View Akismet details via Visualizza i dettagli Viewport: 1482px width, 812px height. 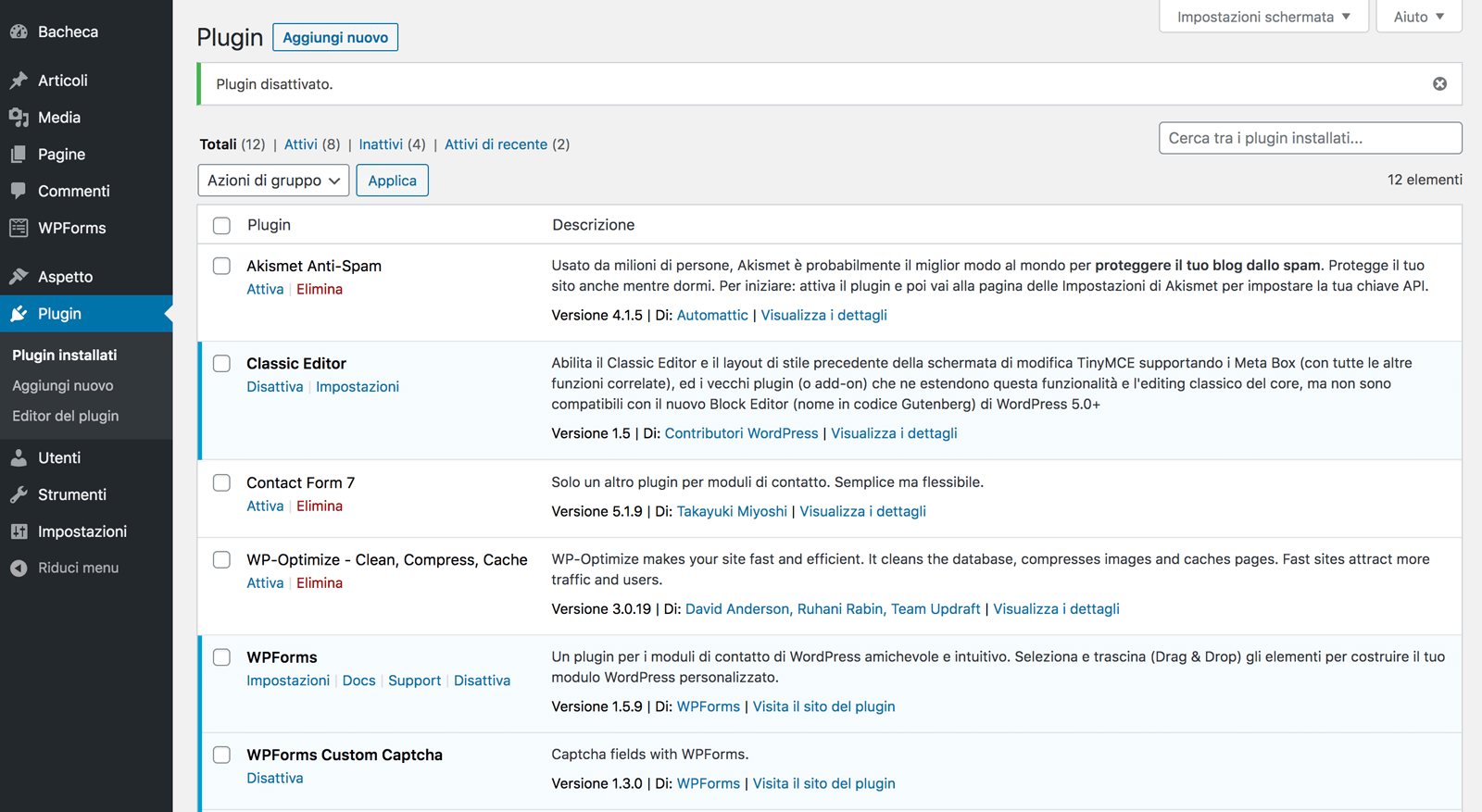(824, 315)
